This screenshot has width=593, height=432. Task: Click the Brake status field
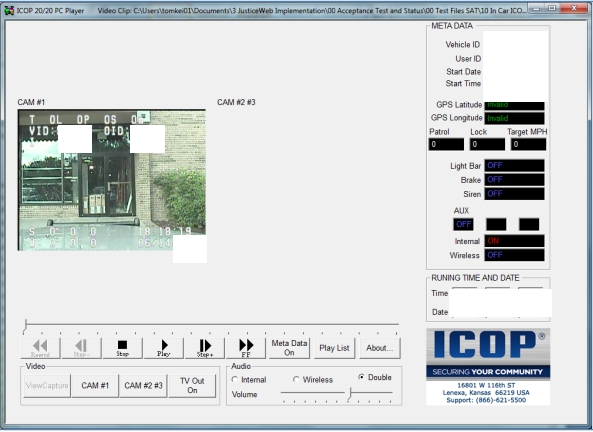click(514, 180)
